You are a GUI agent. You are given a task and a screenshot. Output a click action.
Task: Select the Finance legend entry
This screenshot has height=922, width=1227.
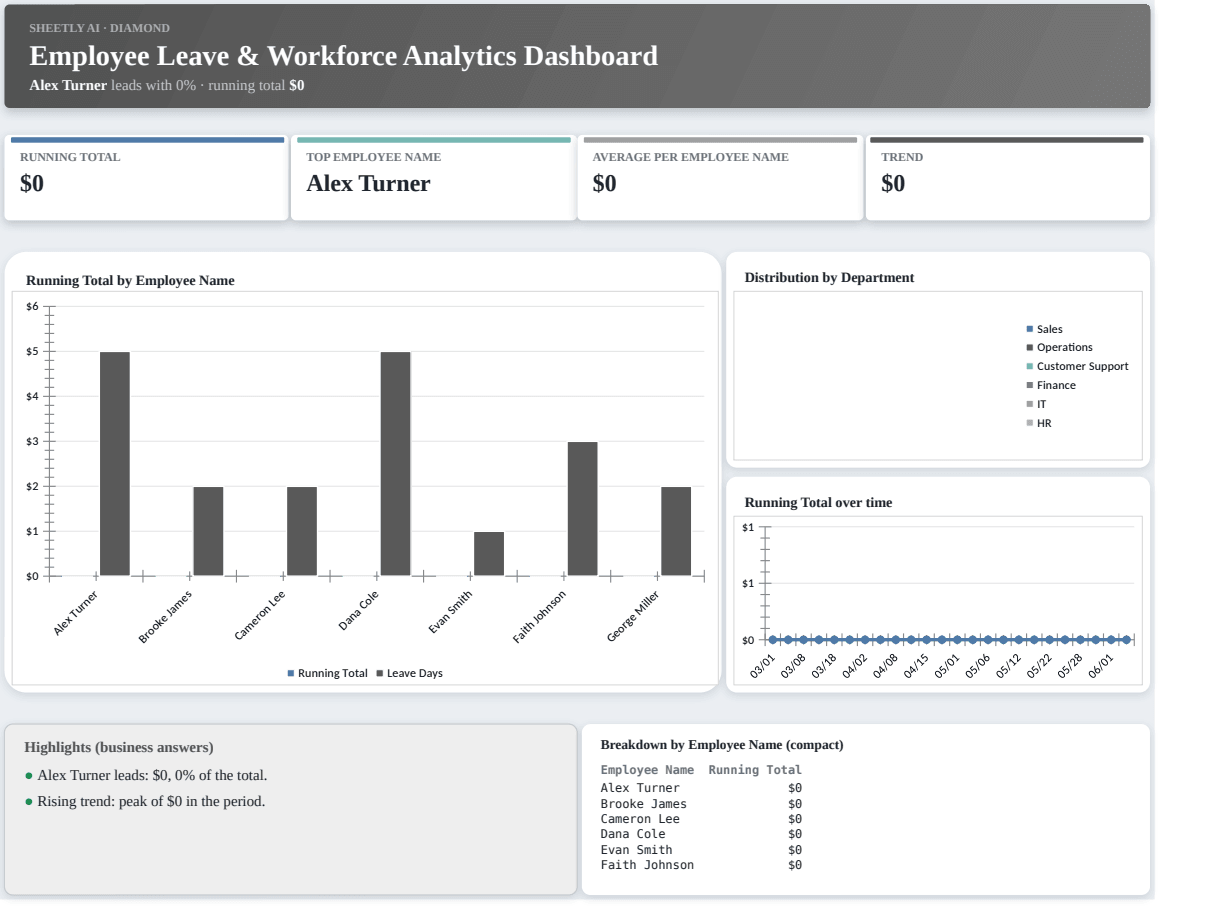[1051, 385]
